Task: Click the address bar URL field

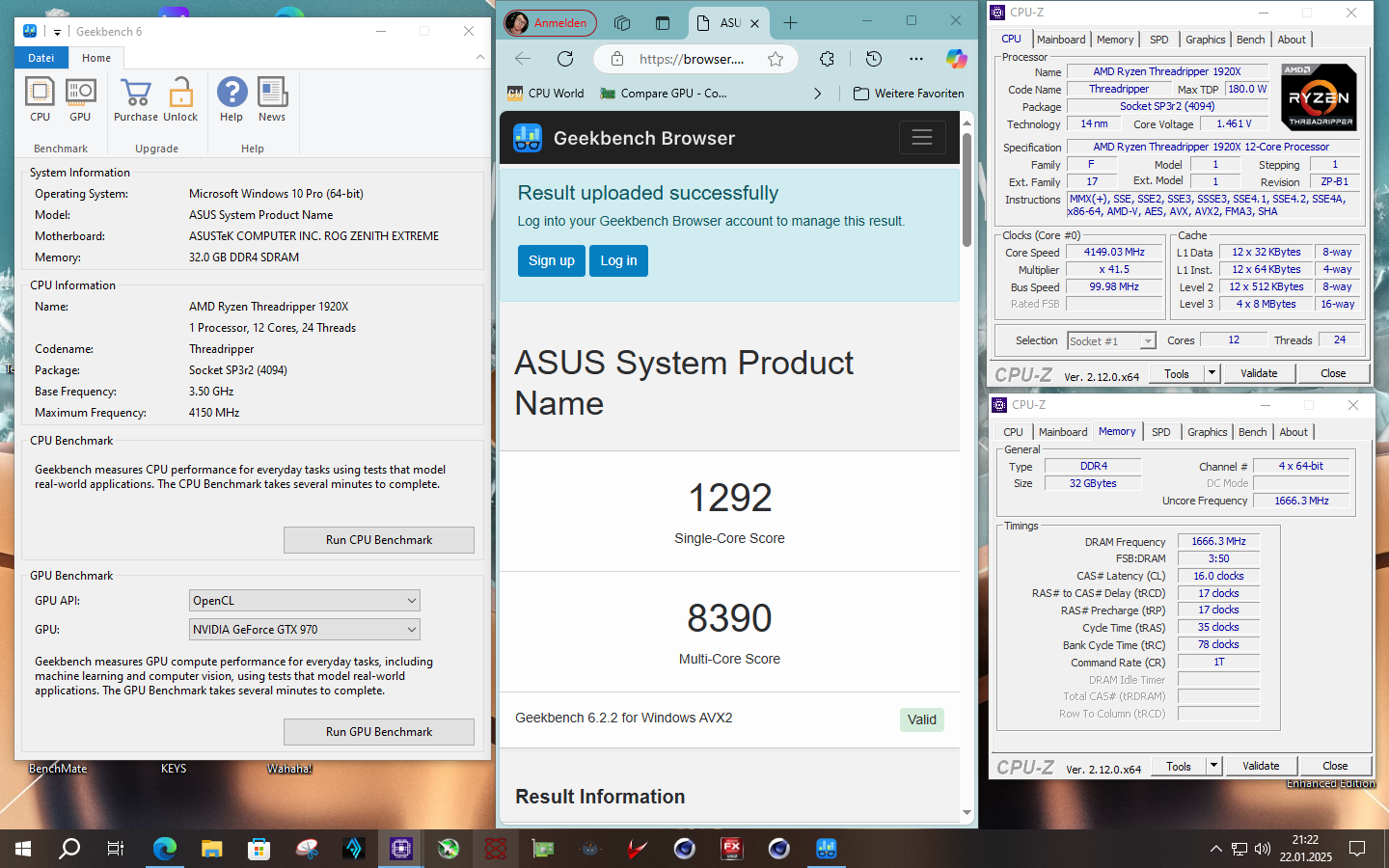Action: click(691, 59)
